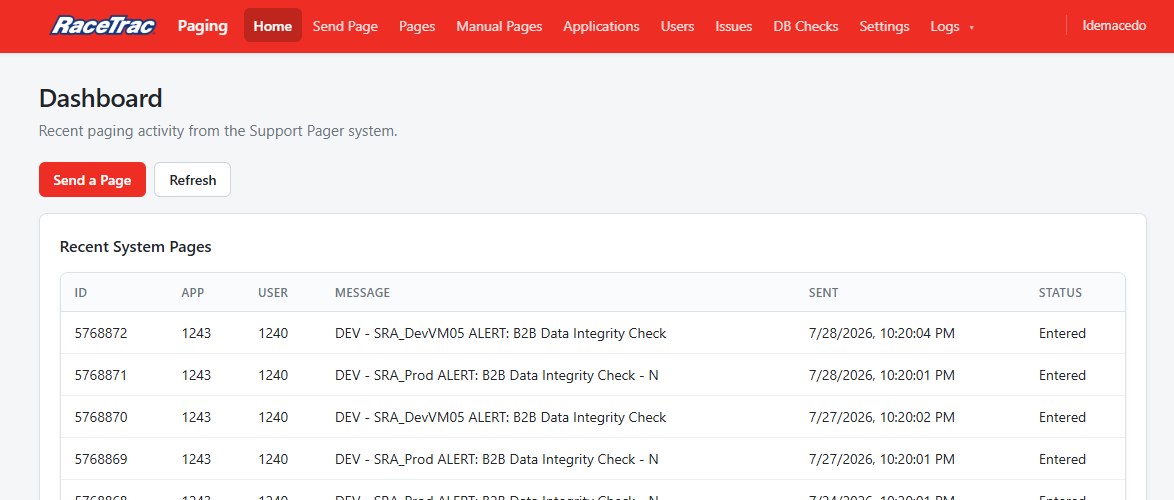Click message text in row 5768870
The height and width of the screenshot is (500, 1174).
point(500,417)
